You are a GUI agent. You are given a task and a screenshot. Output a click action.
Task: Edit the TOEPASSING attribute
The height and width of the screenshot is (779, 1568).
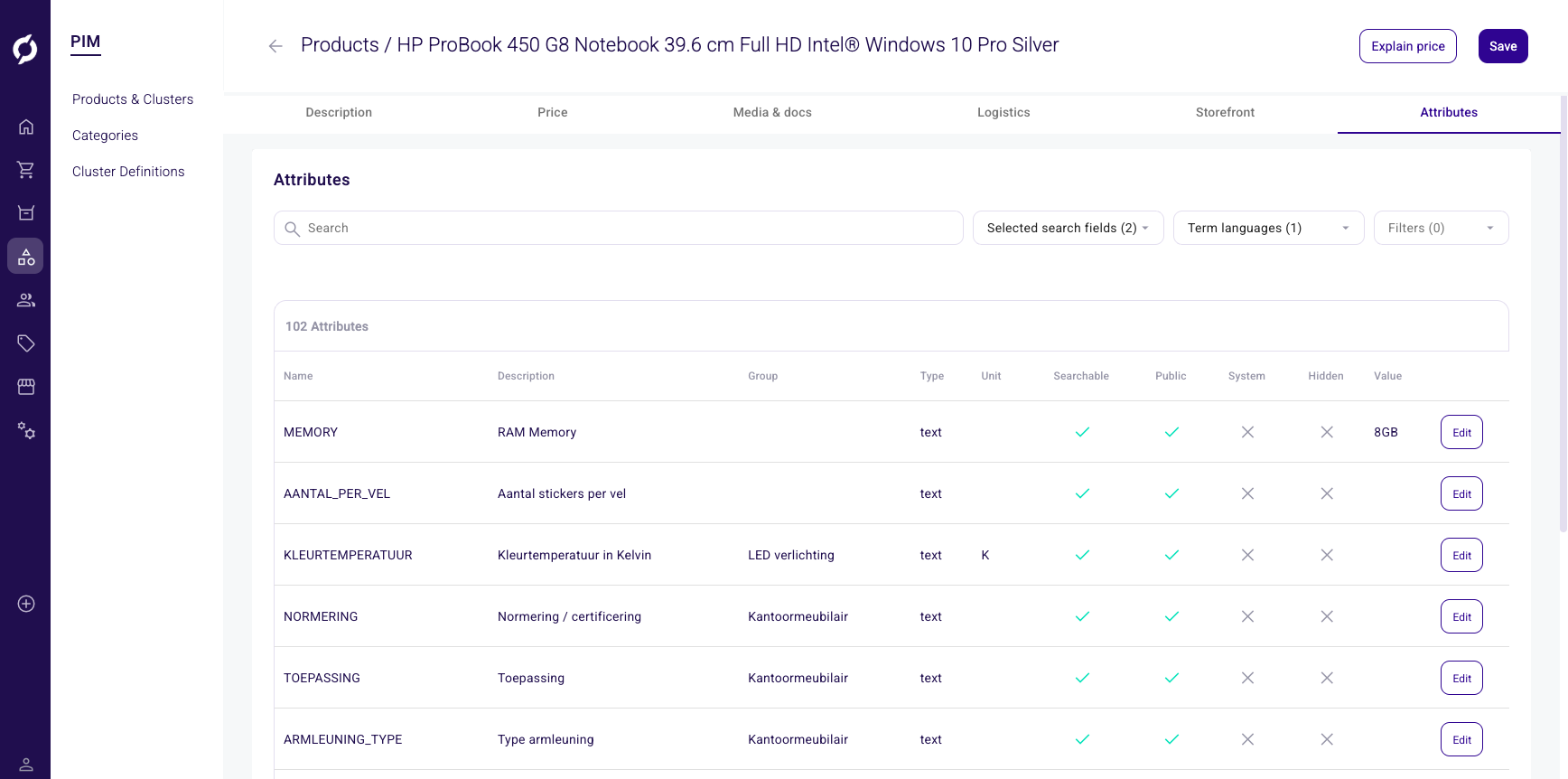(x=1461, y=678)
